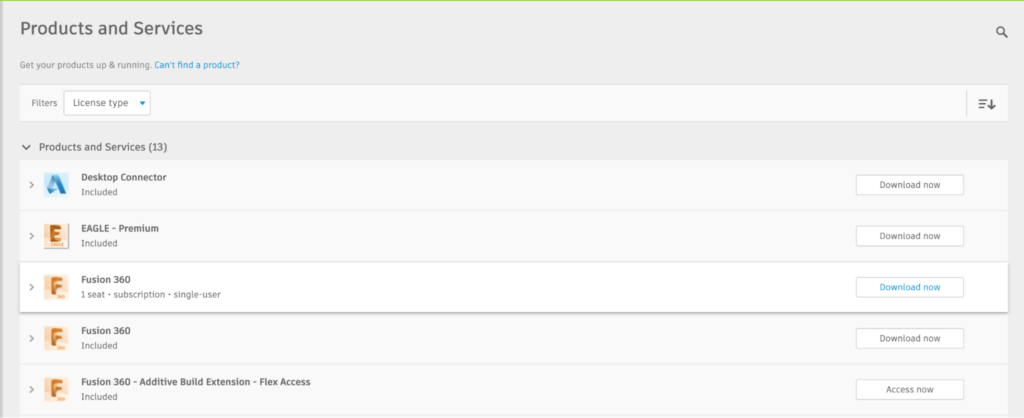This screenshot has width=1024, height=418.
Task: Expand the Desktop Connector row
Action: click(x=31, y=185)
